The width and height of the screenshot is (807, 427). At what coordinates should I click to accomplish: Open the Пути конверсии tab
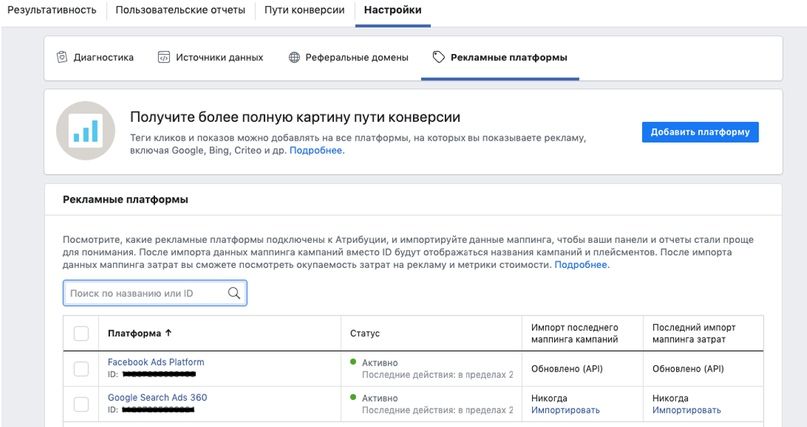[x=304, y=10]
